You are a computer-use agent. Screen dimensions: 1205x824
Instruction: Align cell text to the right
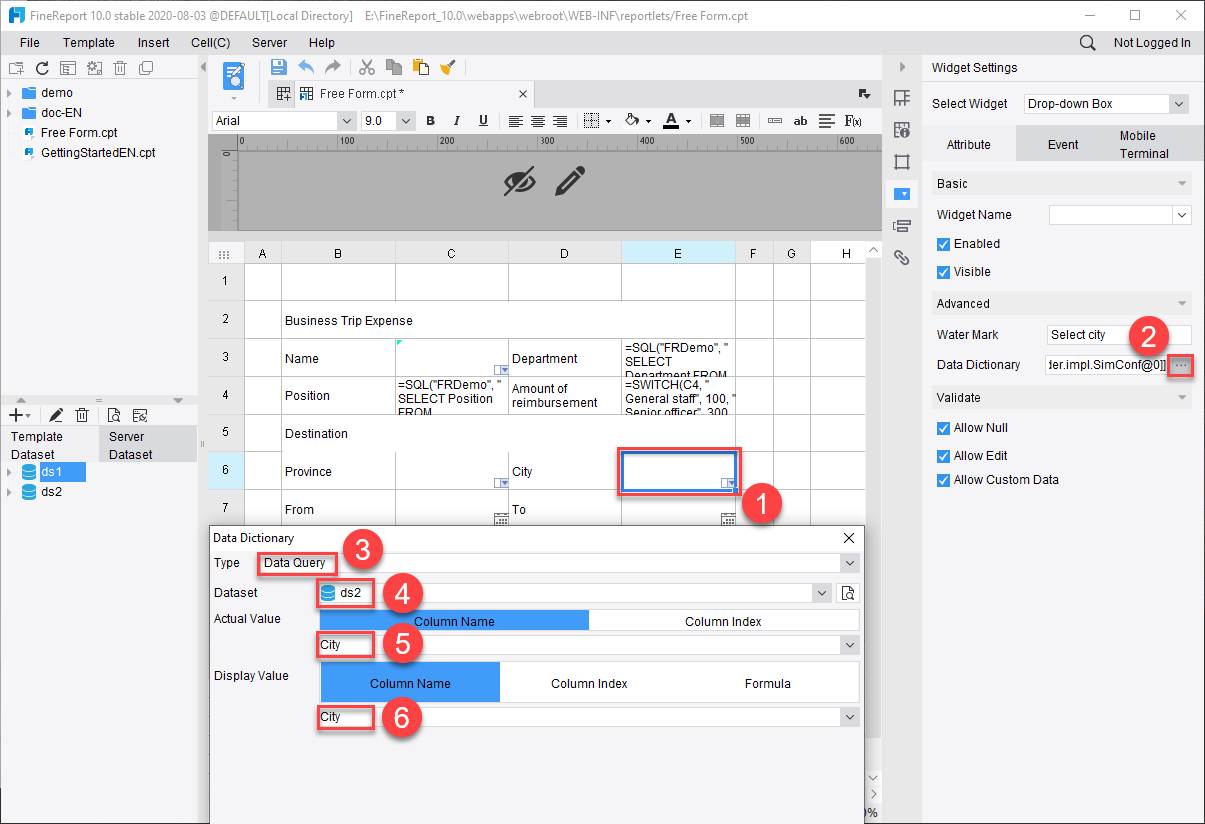(560, 121)
